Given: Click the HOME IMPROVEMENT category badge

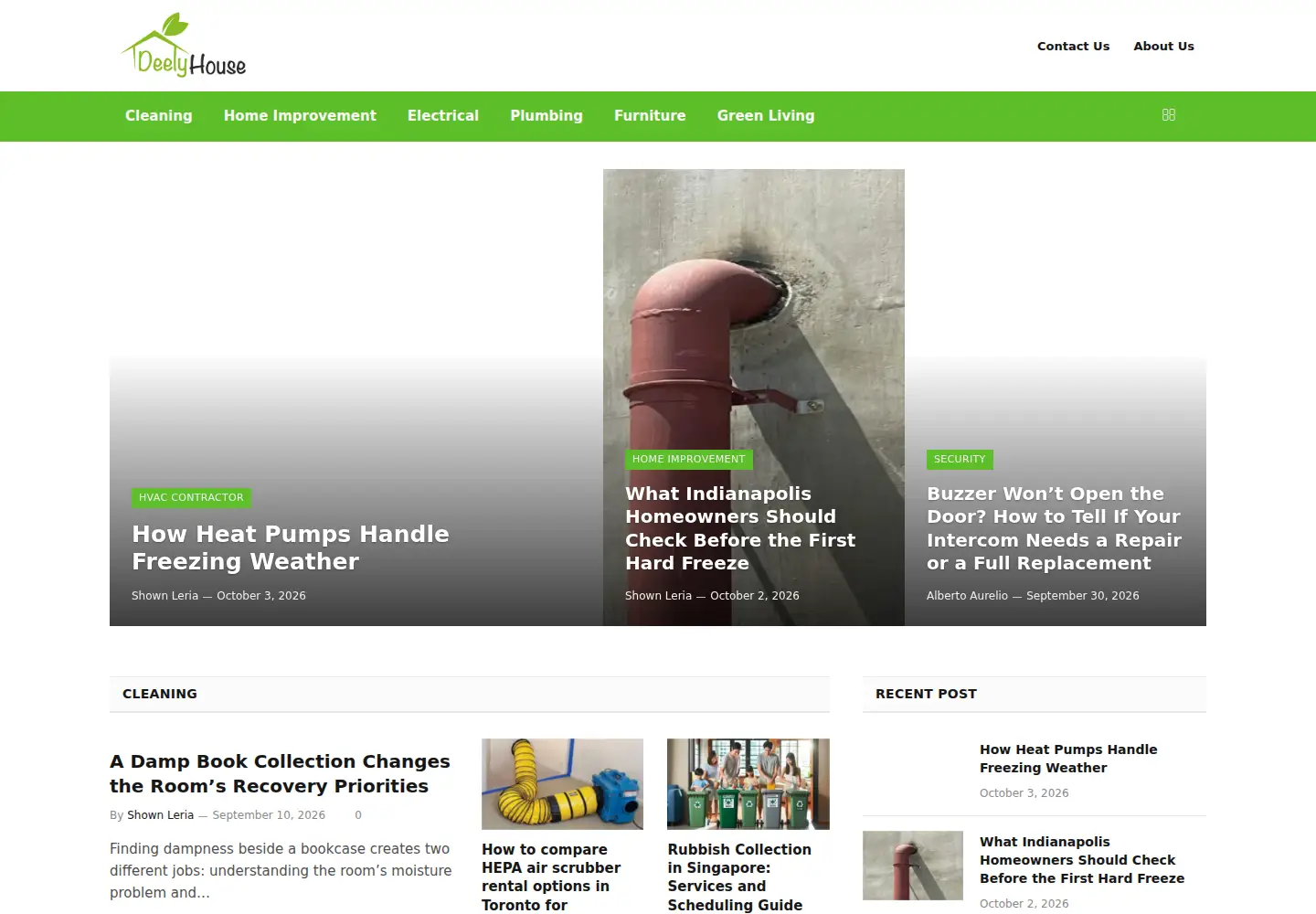Looking at the screenshot, I should coord(688,459).
